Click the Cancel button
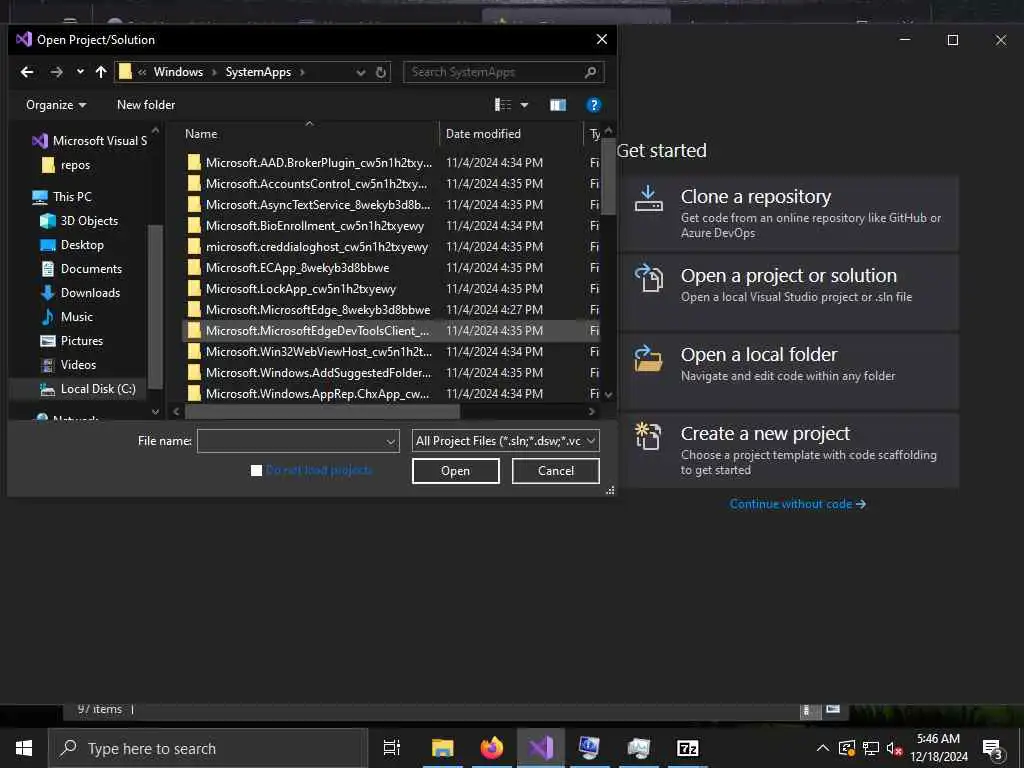This screenshot has height=768, width=1024. point(555,471)
